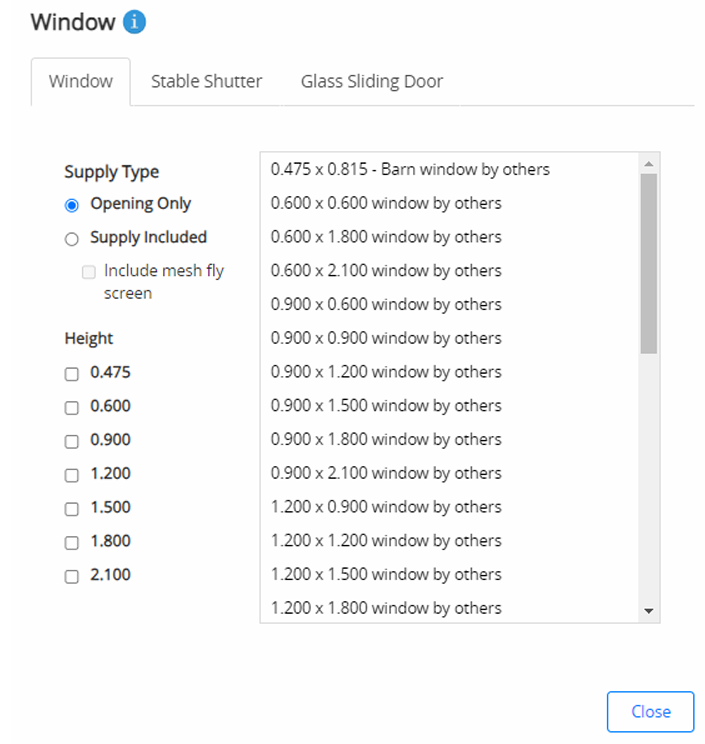Pick the 0.475 x 0.815 Barn window item

[x=410, y=169]
